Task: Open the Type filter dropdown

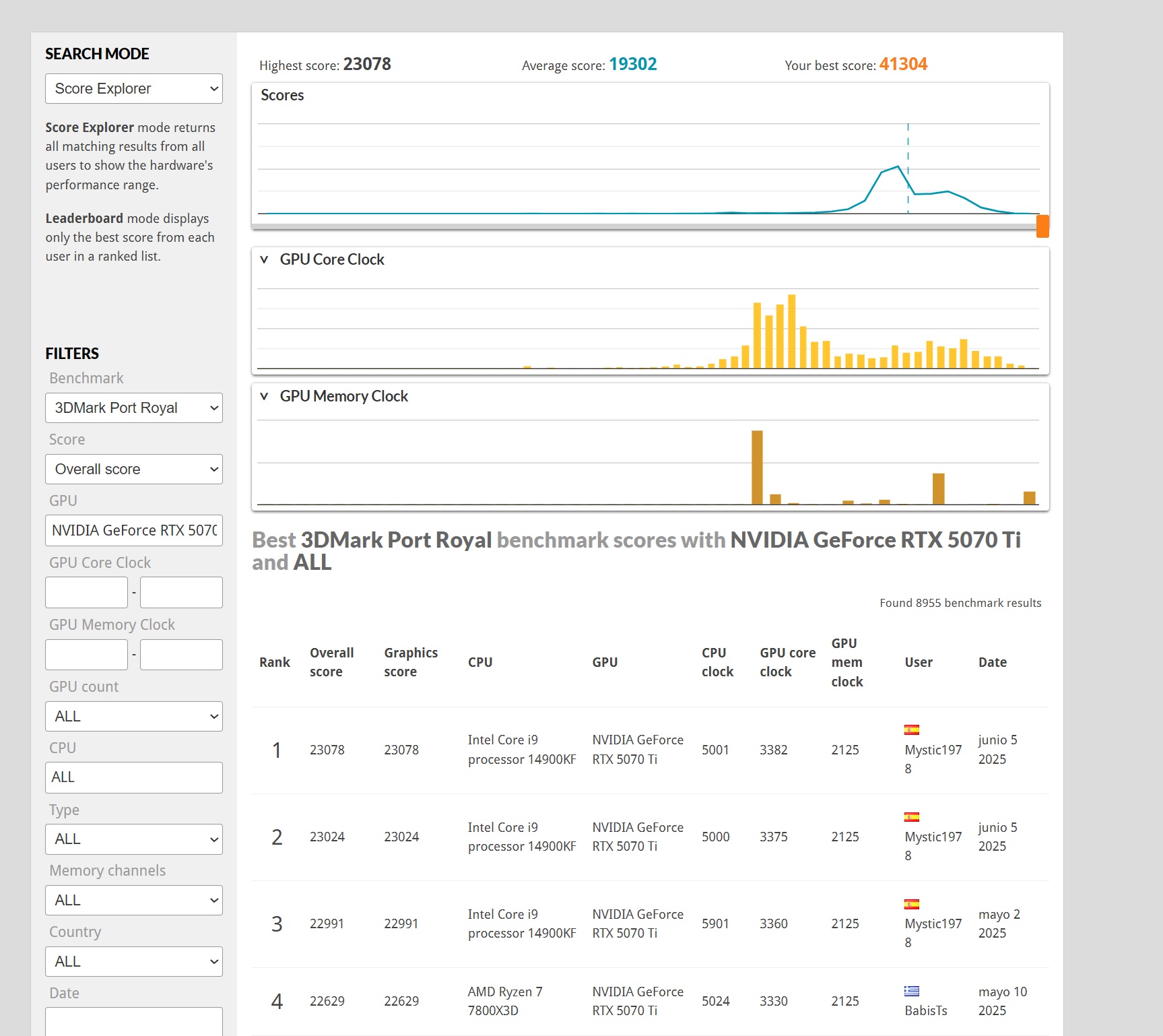Action: coord(133,839)
